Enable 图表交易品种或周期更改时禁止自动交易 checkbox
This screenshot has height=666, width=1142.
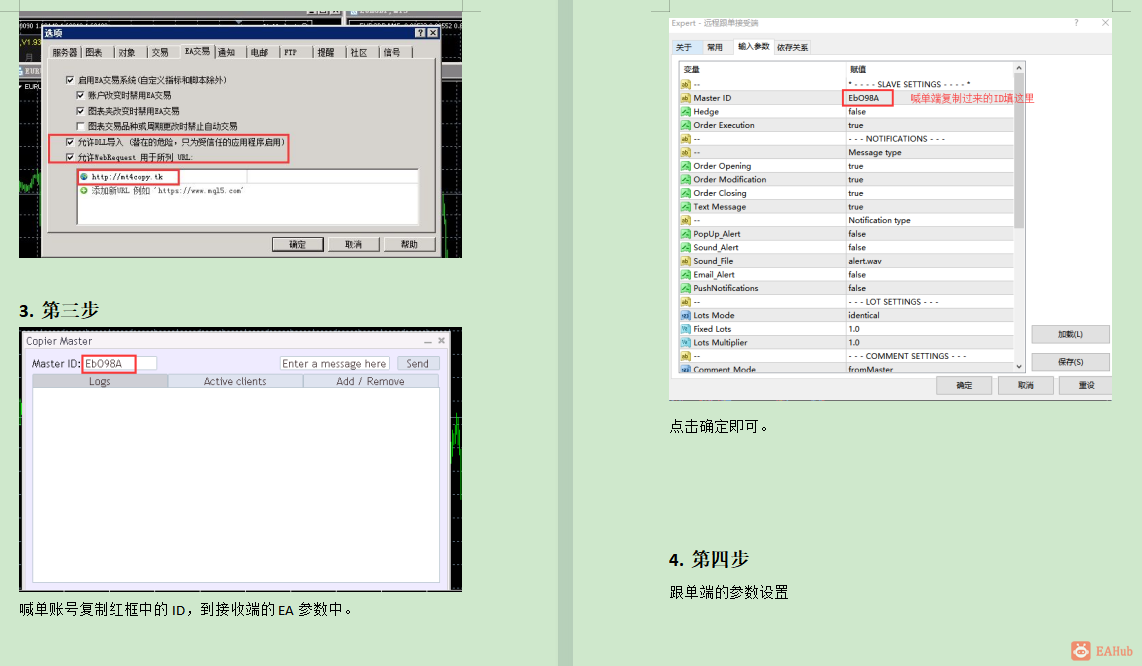click(80, 126)
